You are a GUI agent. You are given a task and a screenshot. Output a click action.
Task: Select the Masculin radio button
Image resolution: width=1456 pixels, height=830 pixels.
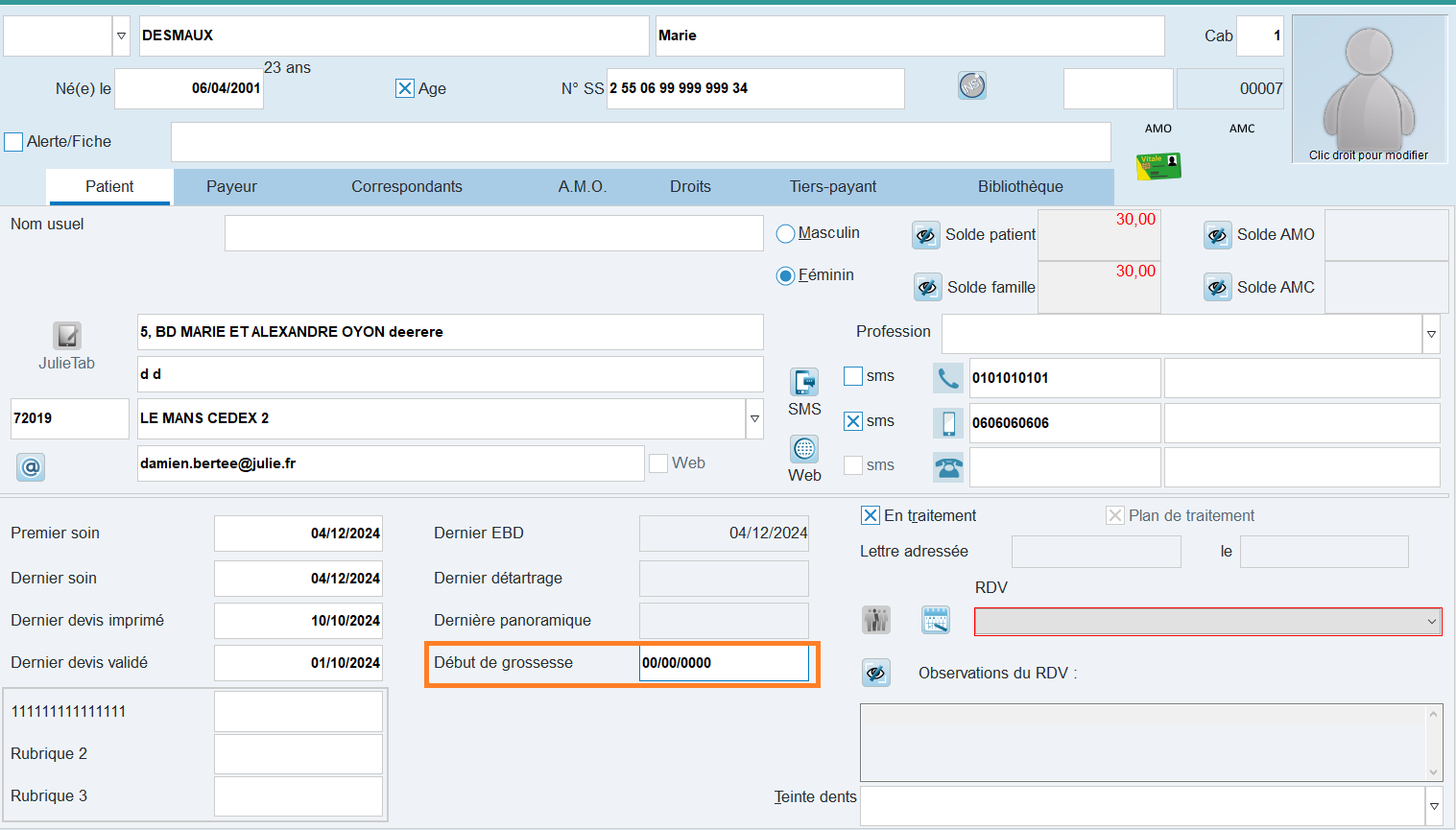pos(786,234)
